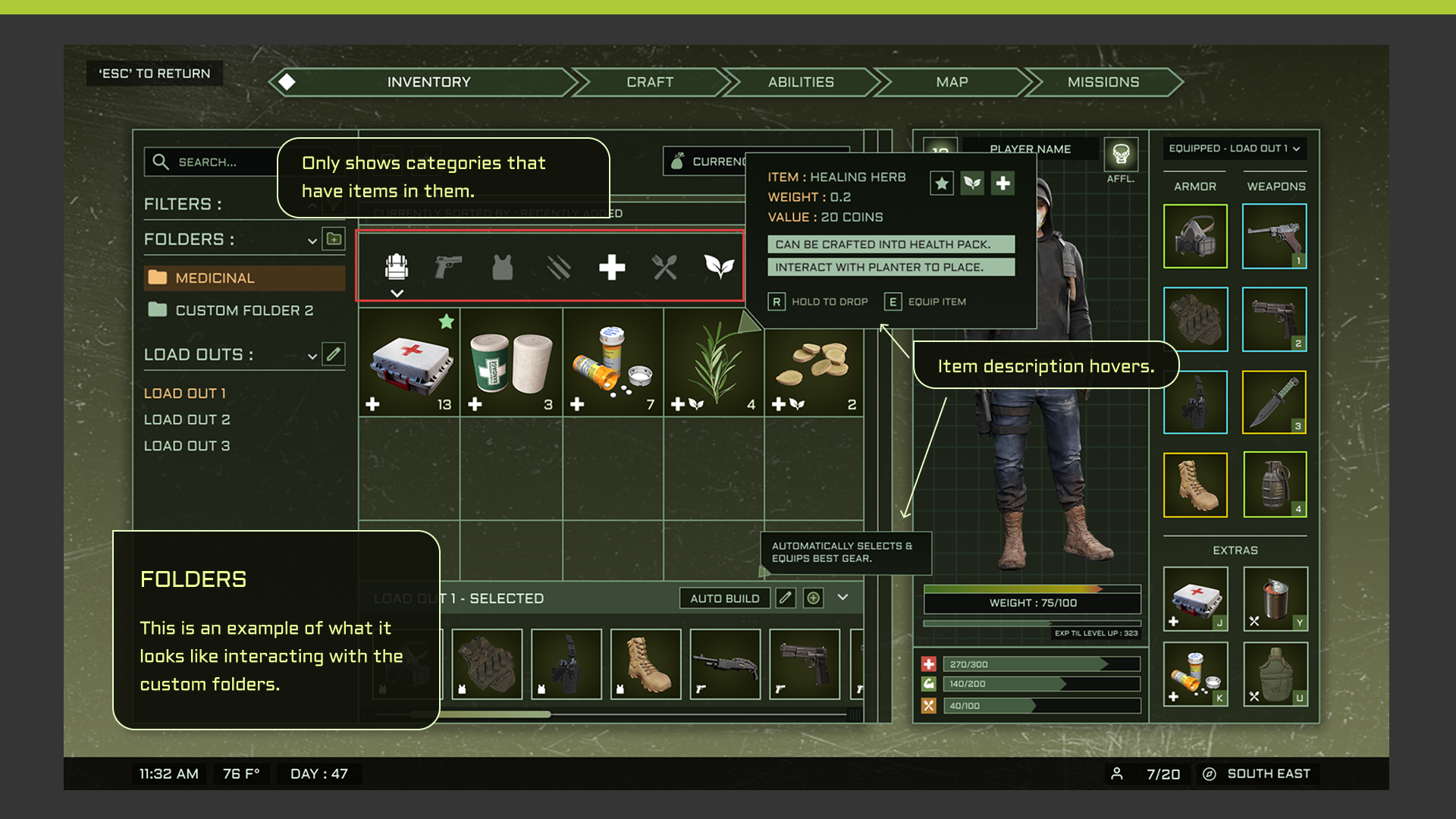The height and width of the screenshot is (819, 1456).
Task: Click the hunger food stat icon
Action: click(x=929, y=706)
